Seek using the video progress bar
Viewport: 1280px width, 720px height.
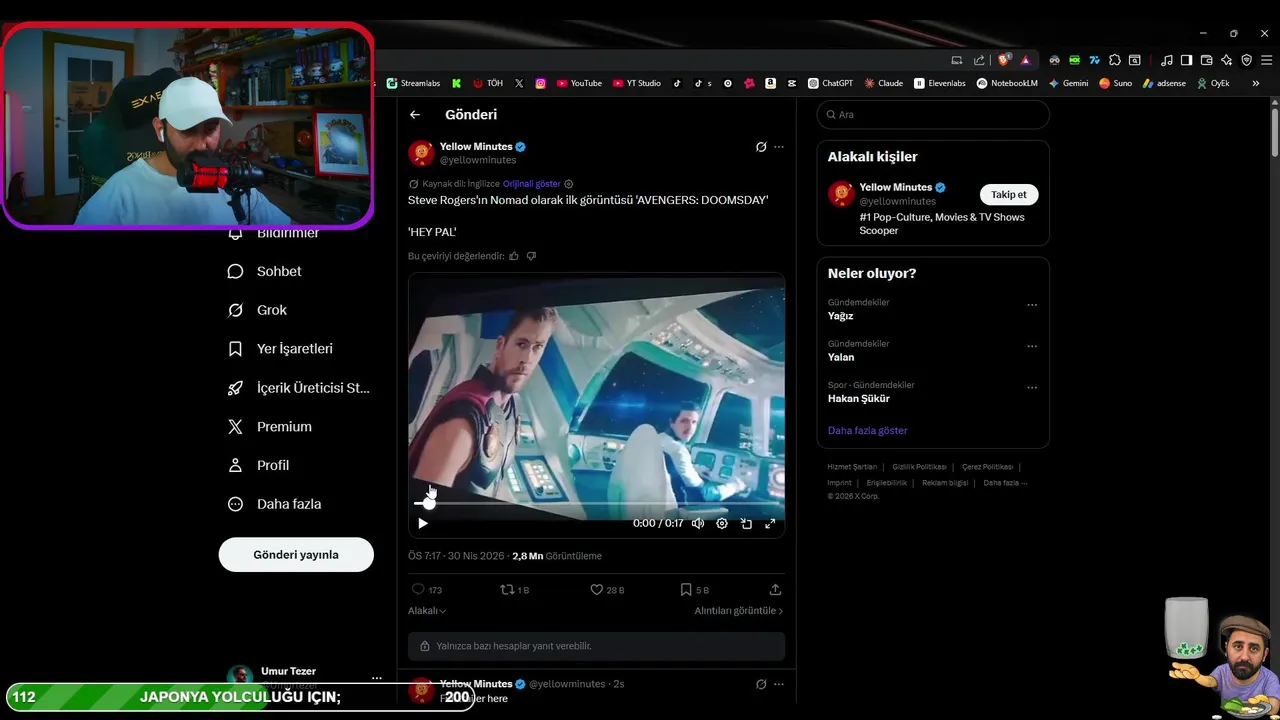(596, 503)
